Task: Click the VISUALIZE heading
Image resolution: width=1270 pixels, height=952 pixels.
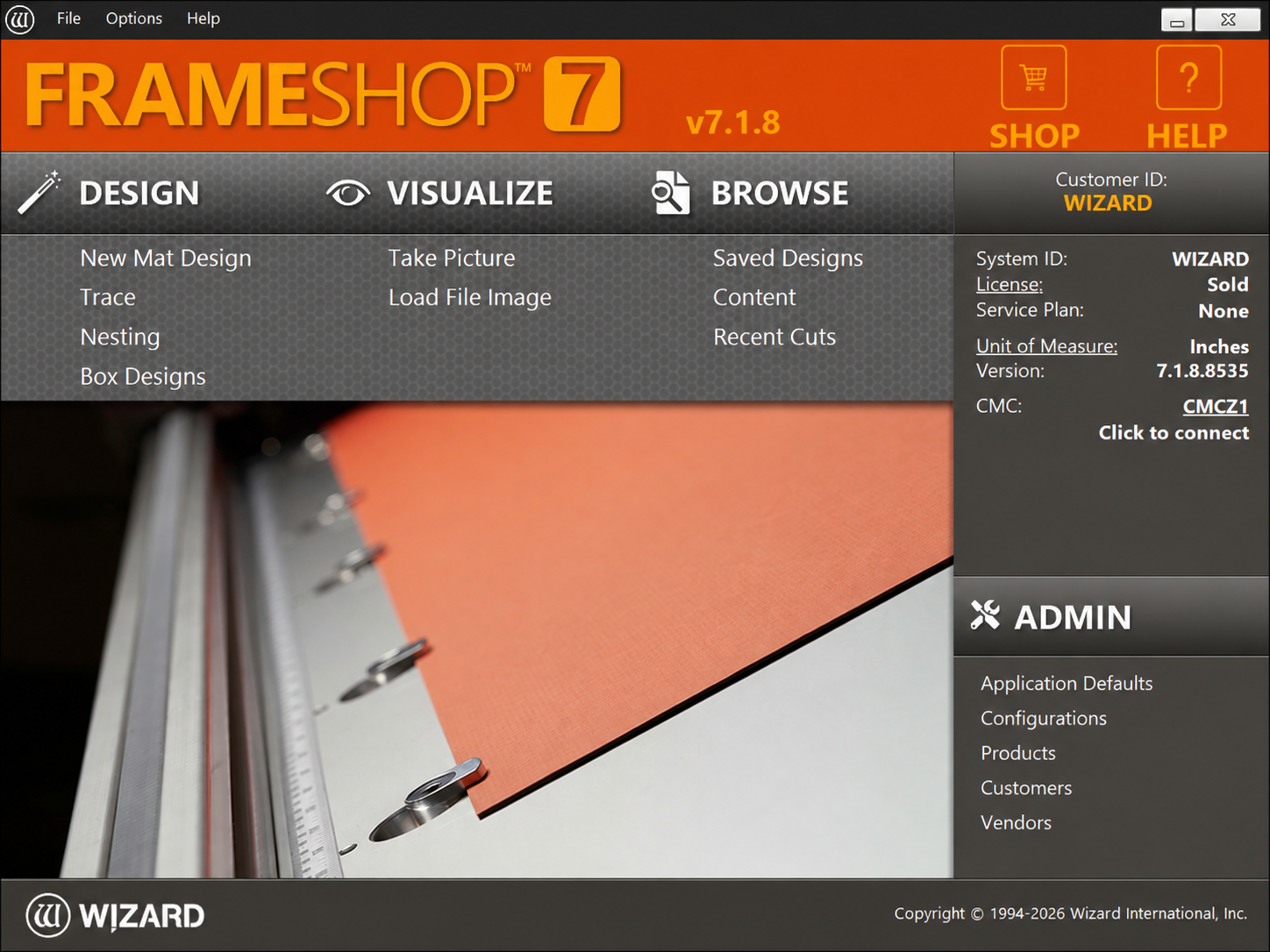Action: pyautogui.click(x=470, y=193)
